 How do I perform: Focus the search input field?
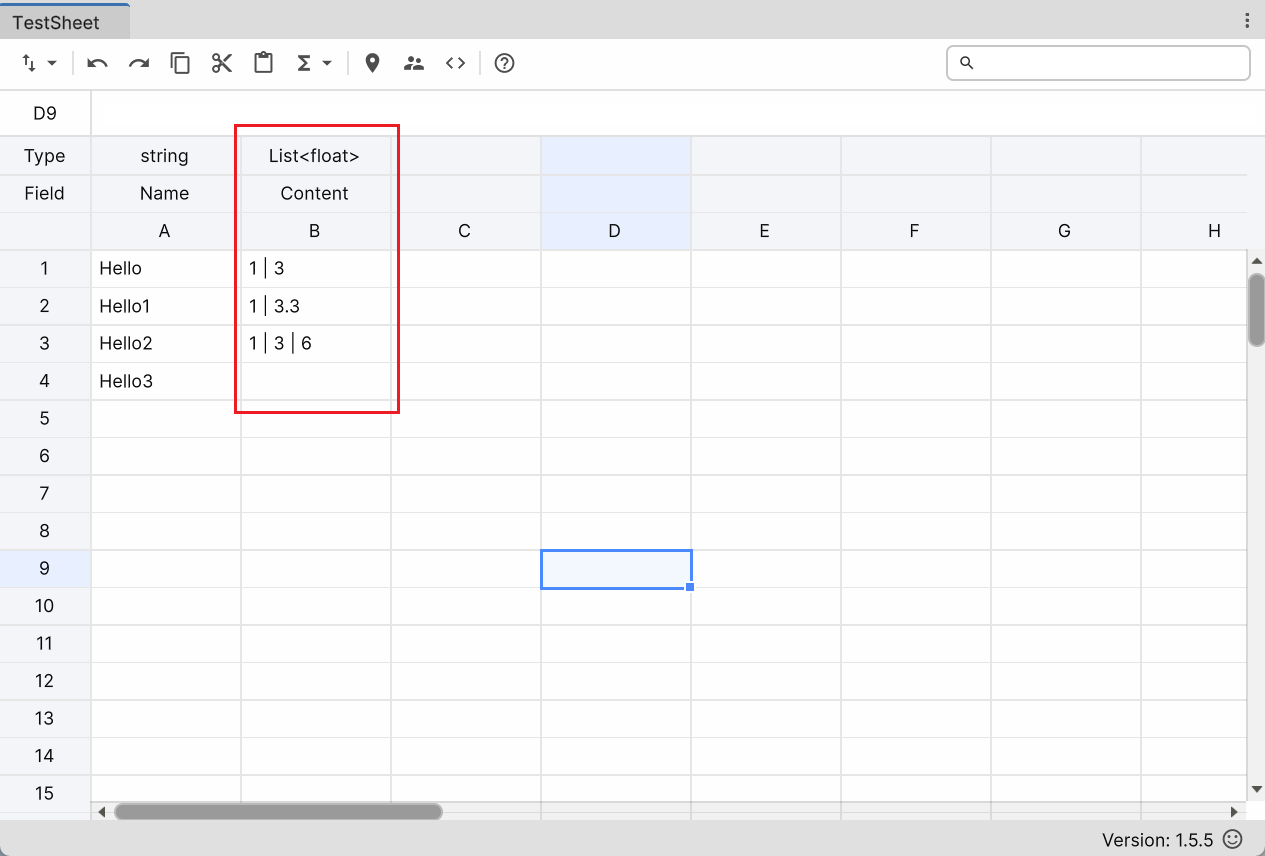tap(1098, 63)
